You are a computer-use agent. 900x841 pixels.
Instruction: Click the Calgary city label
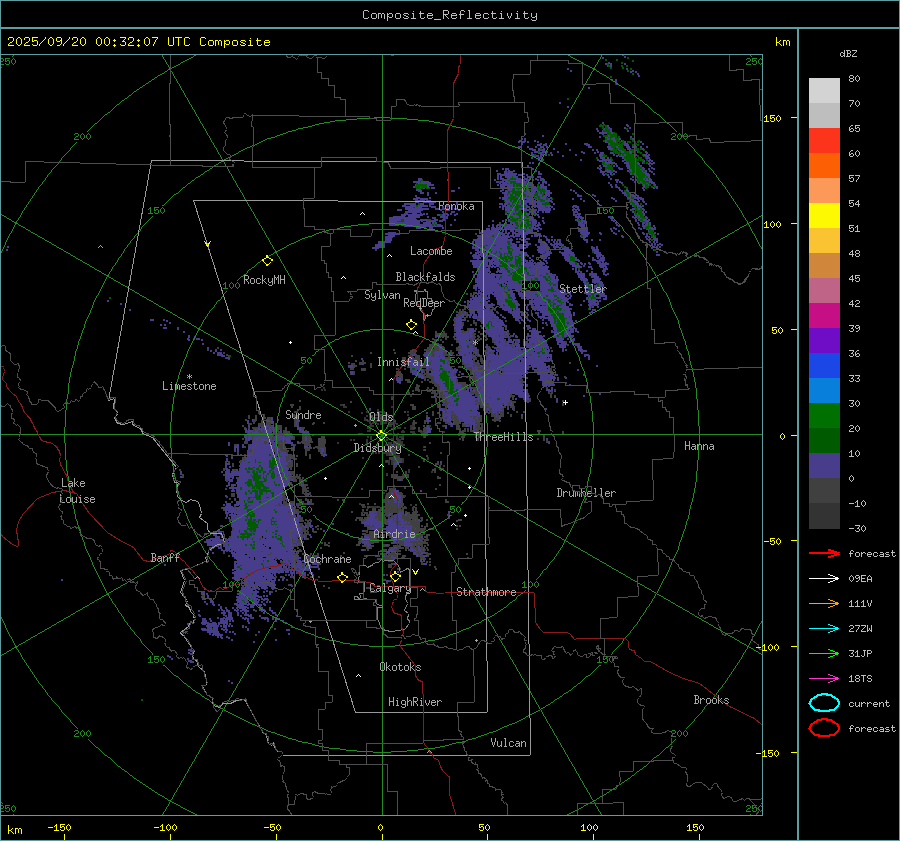tap(390, 589)
